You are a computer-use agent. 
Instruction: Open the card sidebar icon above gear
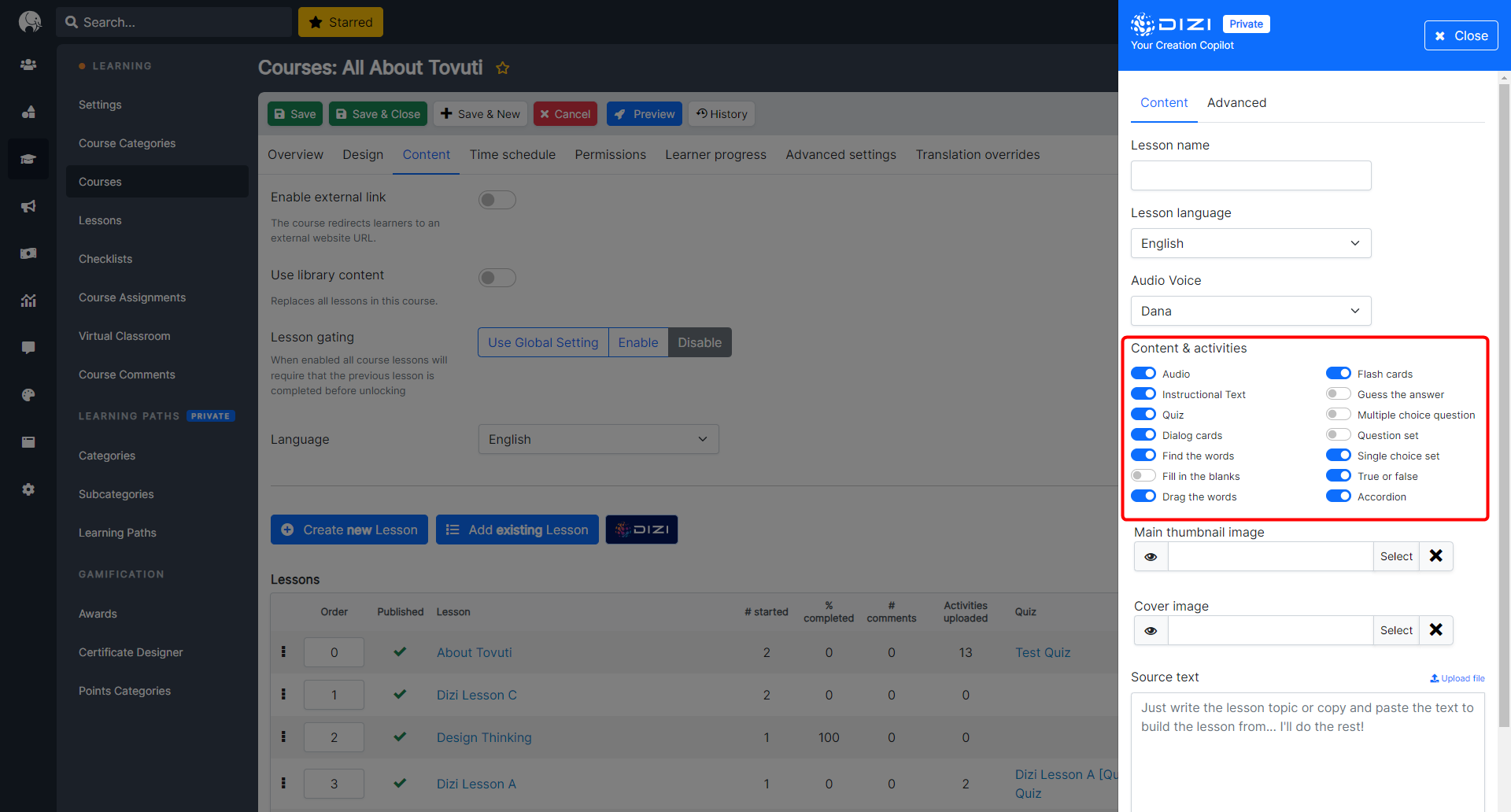point(28,442)
